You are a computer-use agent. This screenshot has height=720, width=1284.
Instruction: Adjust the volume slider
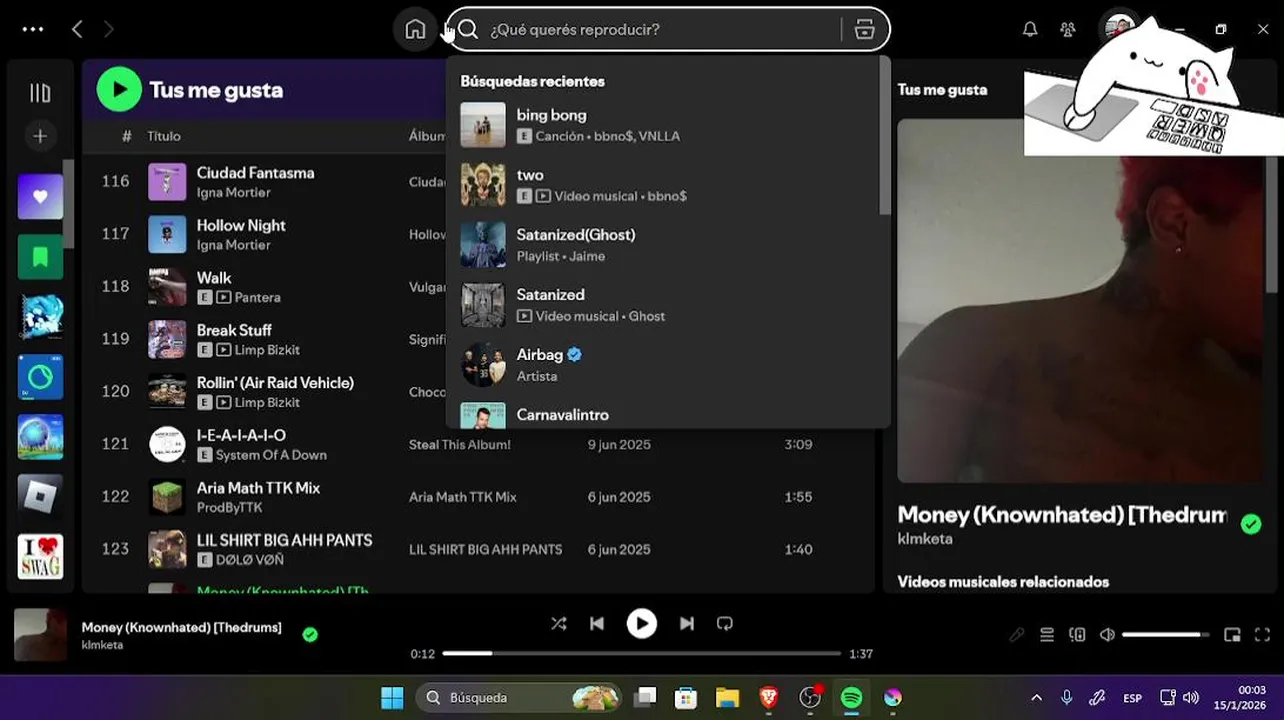point(1166,635)
